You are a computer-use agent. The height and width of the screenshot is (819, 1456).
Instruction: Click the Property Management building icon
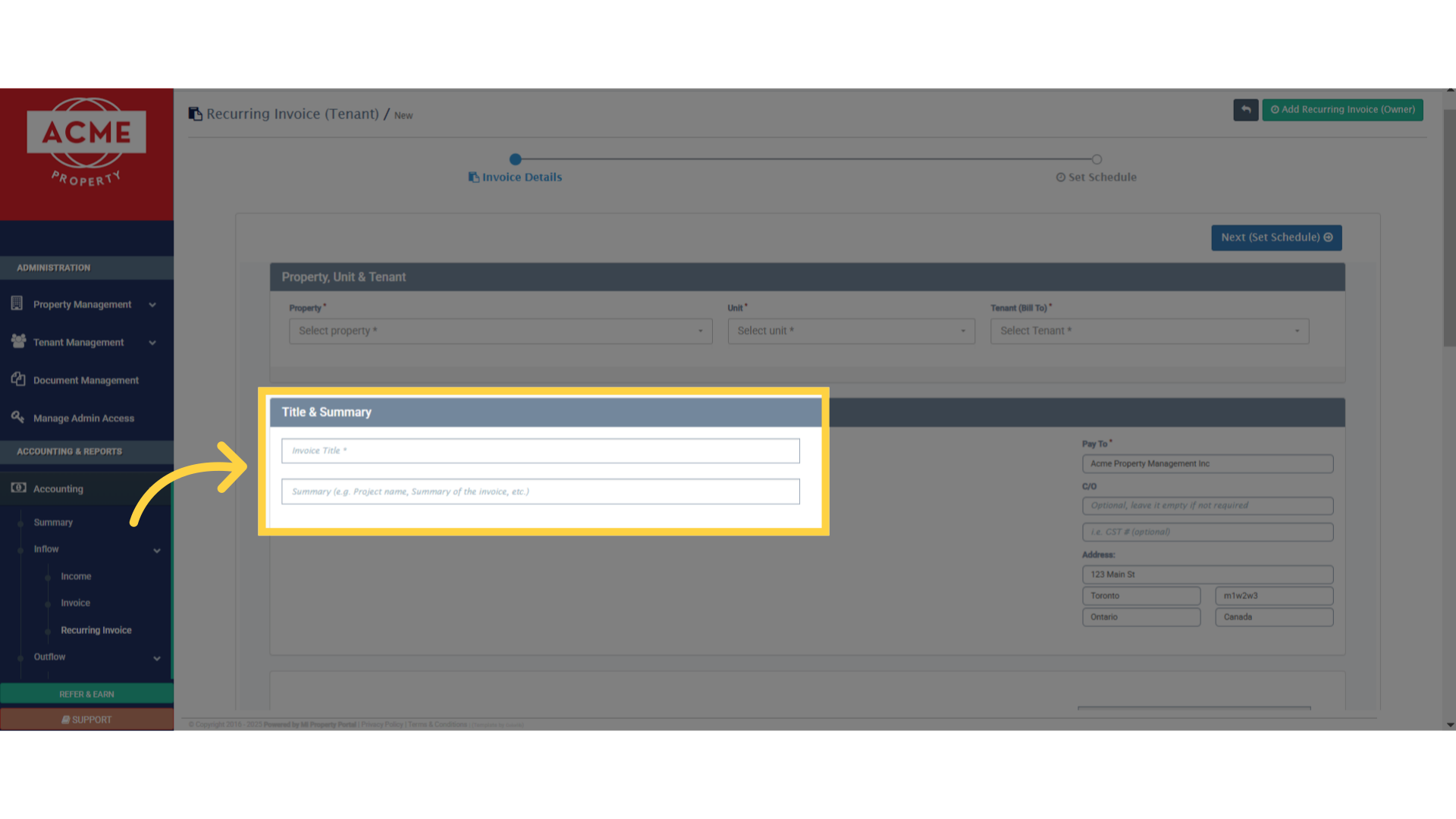pos(17,303)
